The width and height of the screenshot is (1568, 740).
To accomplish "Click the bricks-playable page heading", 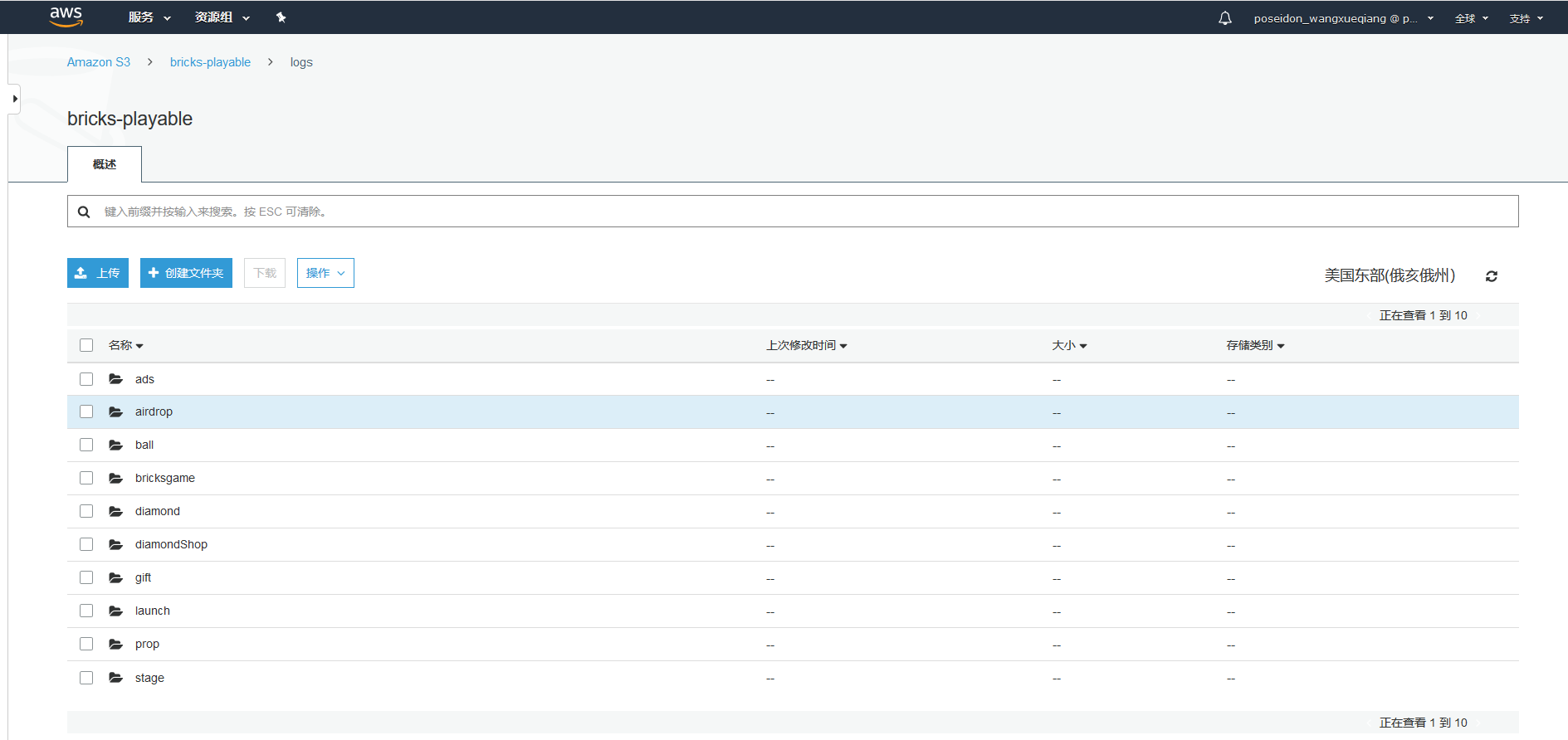I will (129, 119).
